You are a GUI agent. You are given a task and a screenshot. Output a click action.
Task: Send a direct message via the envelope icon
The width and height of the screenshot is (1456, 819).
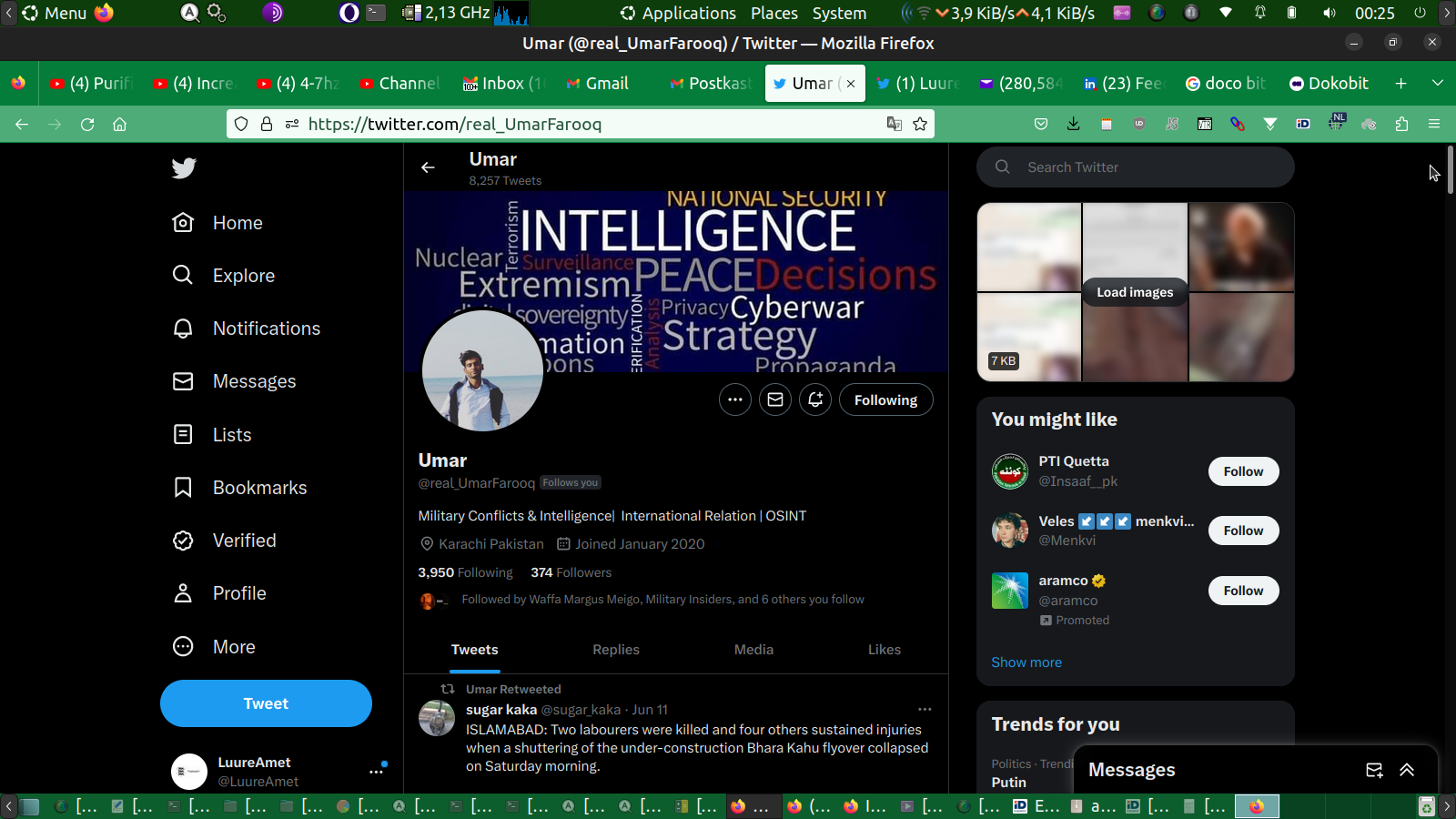point(774,399)
